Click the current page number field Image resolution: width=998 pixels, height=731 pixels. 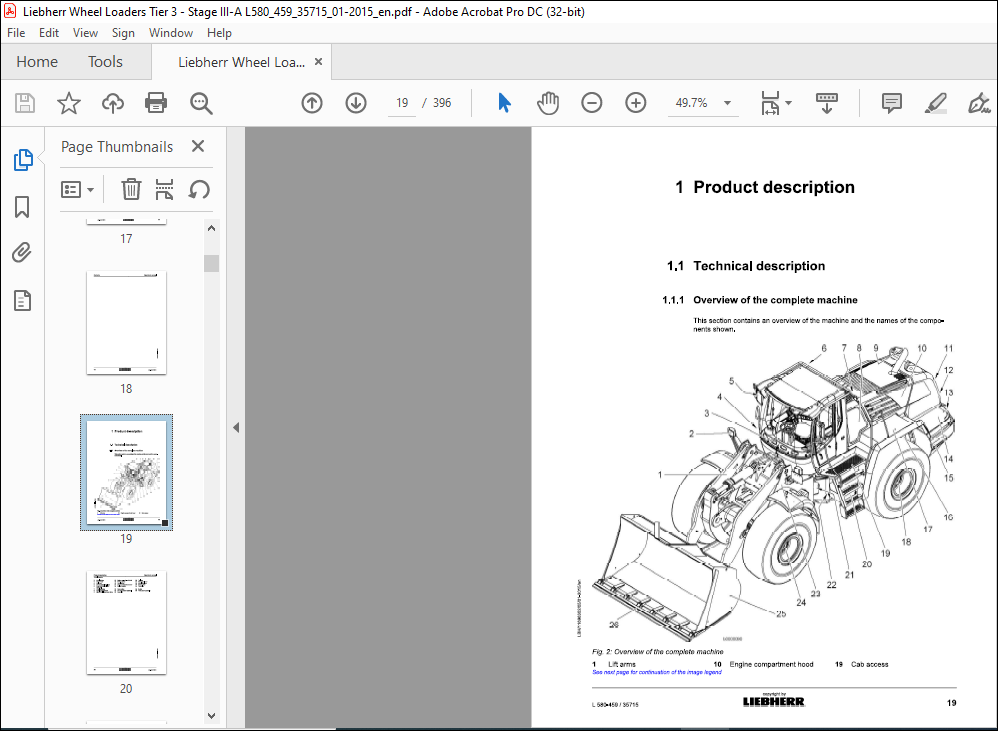point(402,103)
